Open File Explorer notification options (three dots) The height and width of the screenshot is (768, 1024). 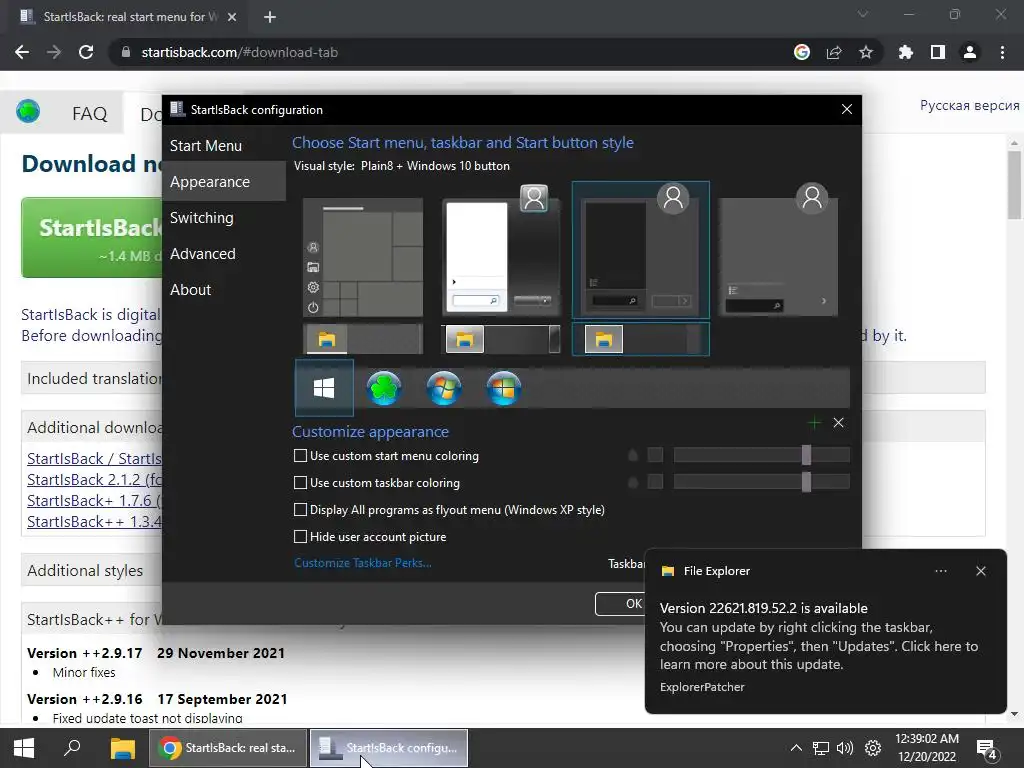click(x=940, y=571)
